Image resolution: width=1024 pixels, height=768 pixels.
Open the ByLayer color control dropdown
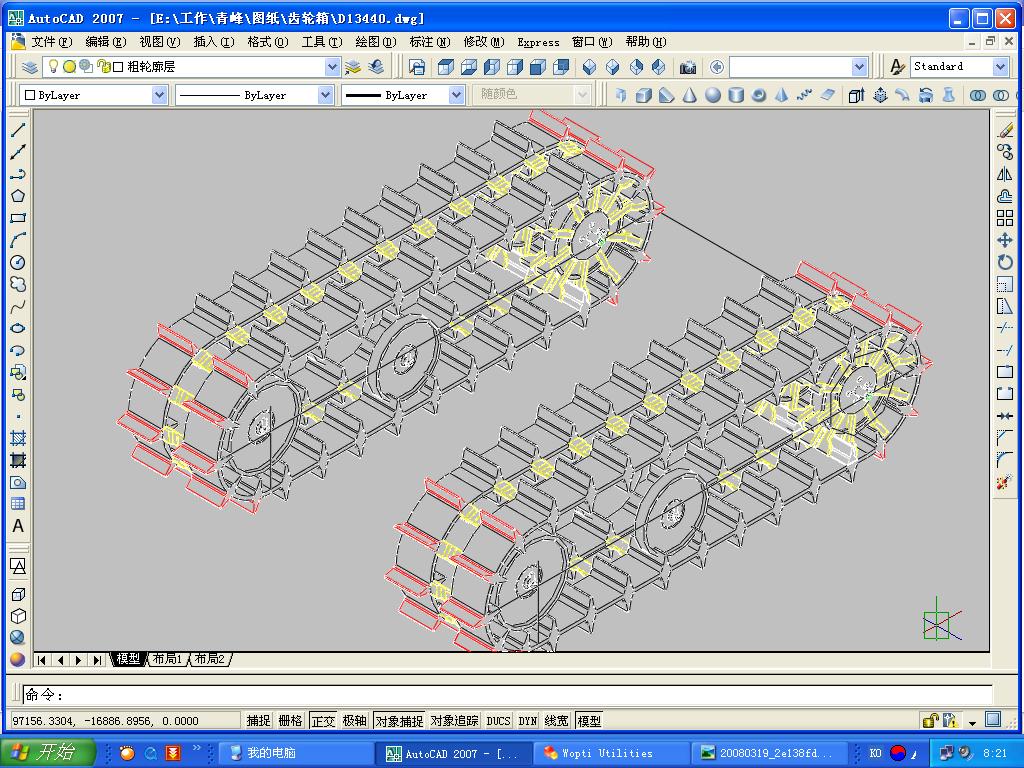coord(159,95)
